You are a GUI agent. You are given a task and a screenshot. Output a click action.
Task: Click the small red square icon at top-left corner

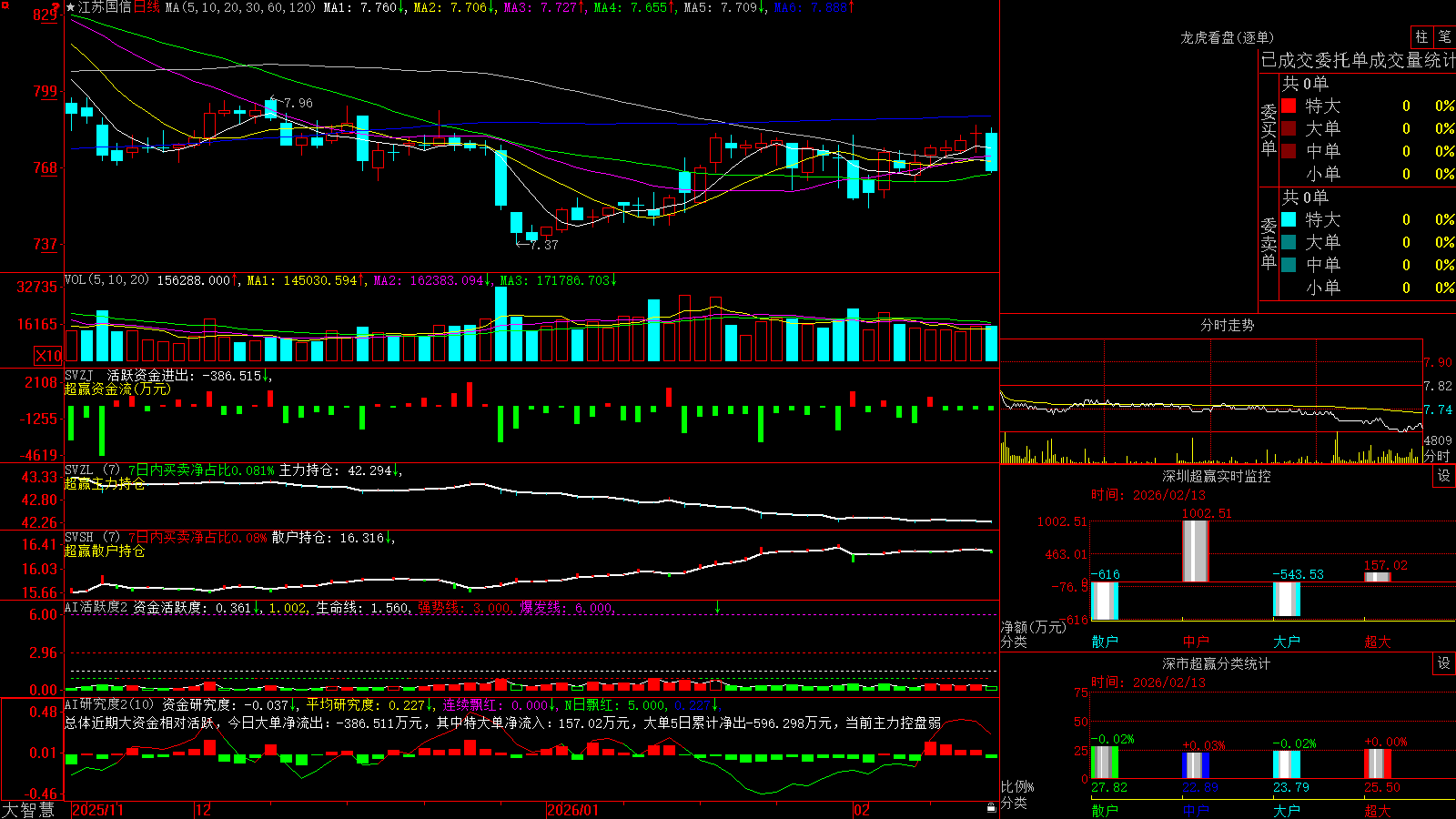tap(5, 5)
